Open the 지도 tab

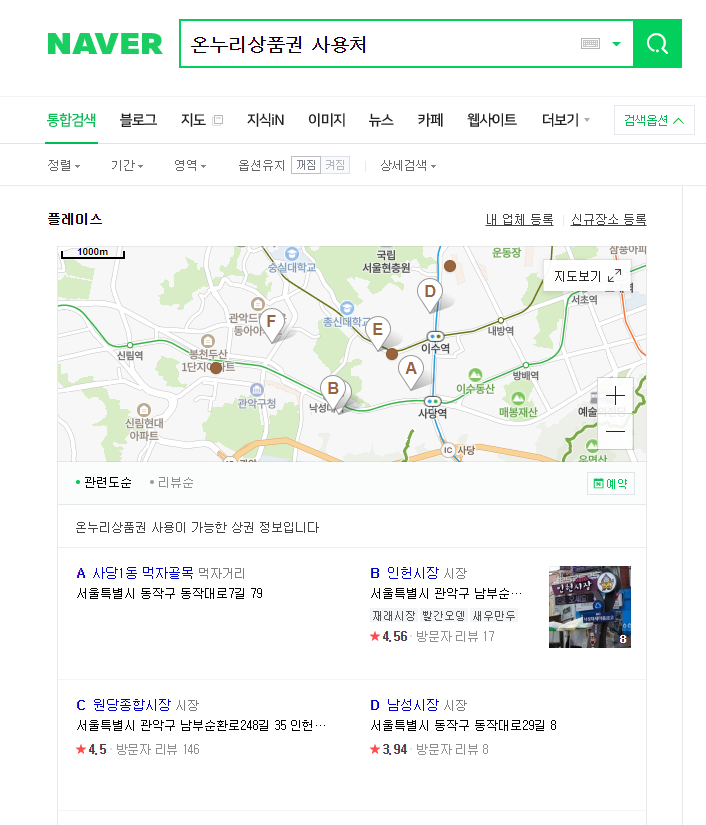point(193,120)
